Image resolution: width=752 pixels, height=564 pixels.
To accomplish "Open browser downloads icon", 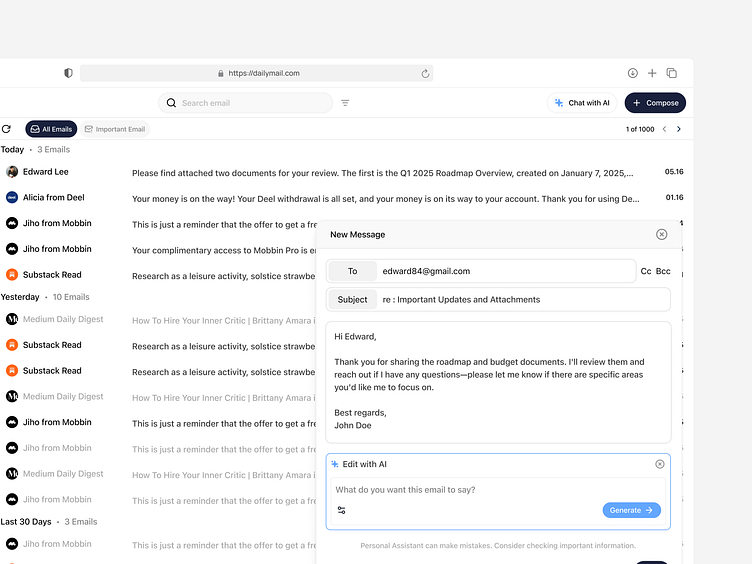I will (x=633, y=73).
